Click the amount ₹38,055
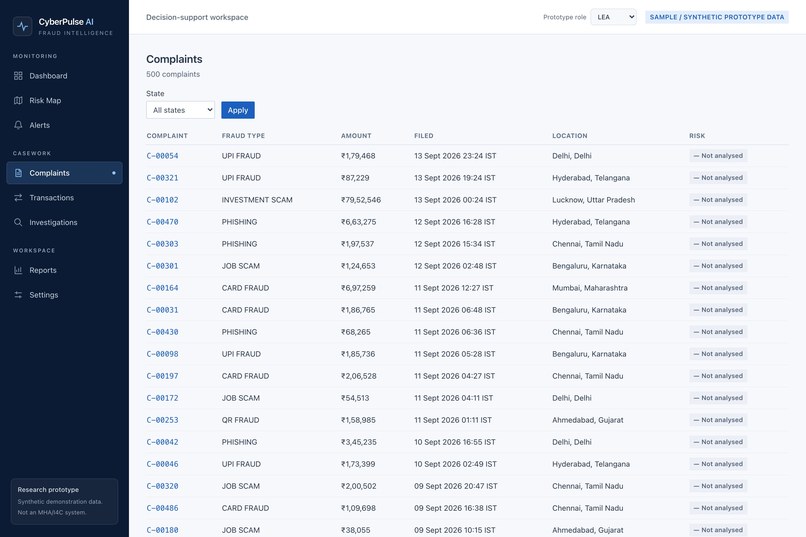This screenshot has height=537, width=806. [x=355, y=530]
